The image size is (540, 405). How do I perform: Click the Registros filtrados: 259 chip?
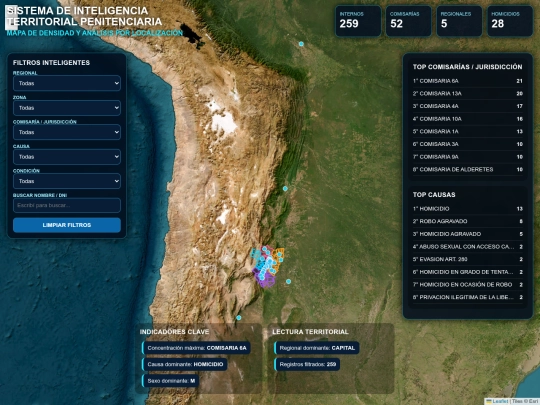tap(307, 364)
